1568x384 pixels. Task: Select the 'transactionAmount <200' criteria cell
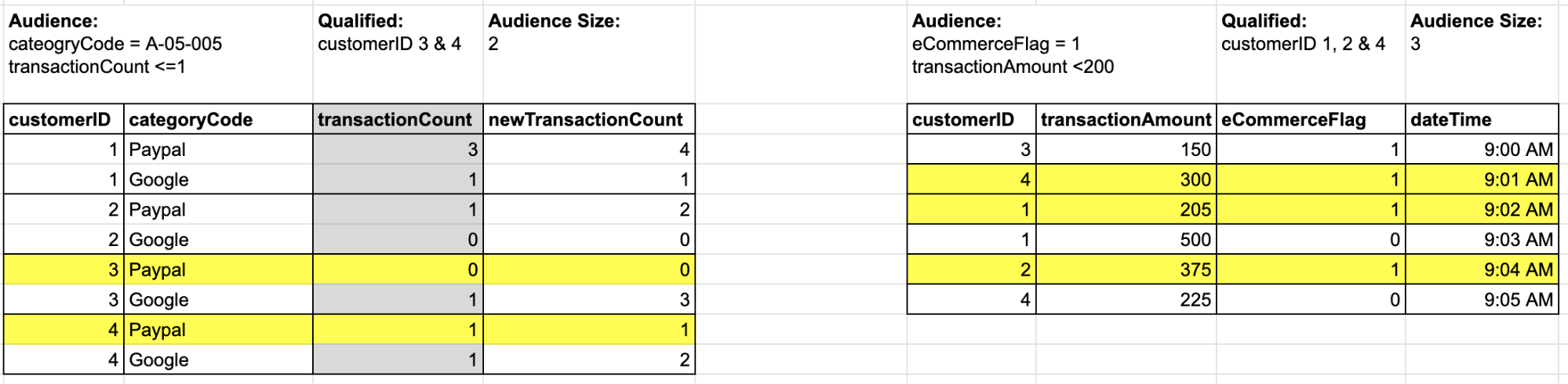coord(1013,67)
